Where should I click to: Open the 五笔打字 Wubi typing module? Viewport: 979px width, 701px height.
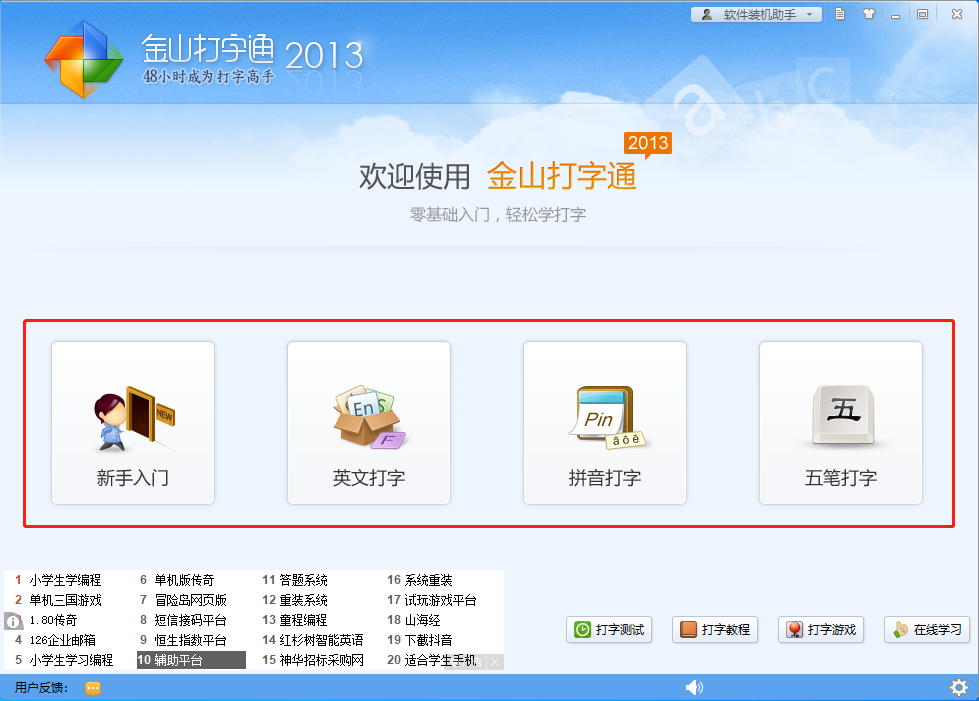(841, 423)
